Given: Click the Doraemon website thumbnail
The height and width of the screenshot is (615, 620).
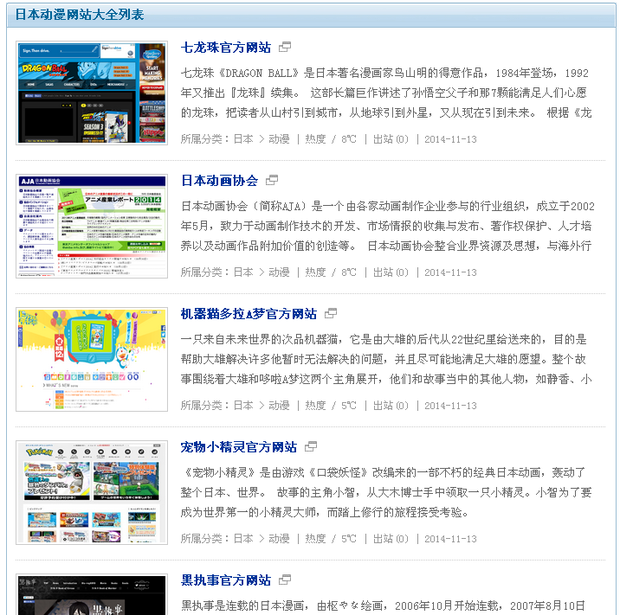Looking at the screenshot, I should click(92, 360).
